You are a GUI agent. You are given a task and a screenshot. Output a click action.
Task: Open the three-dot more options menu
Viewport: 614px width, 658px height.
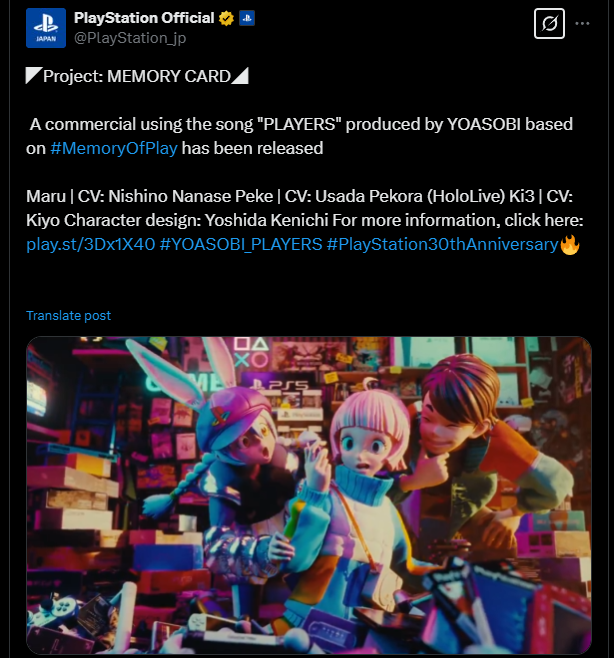[x=582, y=24]
